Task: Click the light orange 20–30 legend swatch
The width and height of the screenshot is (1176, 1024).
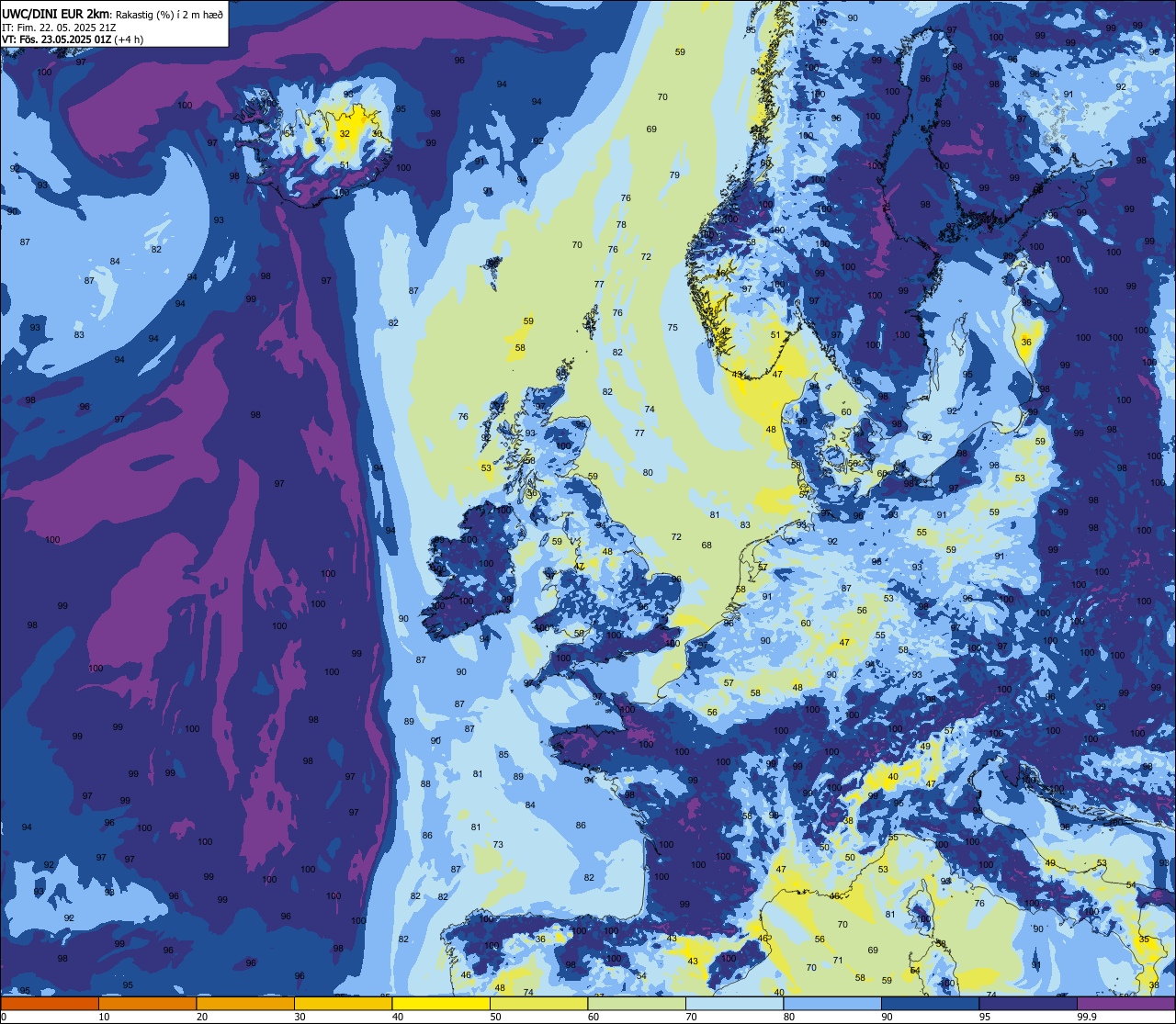Action: click(245, 1003)
